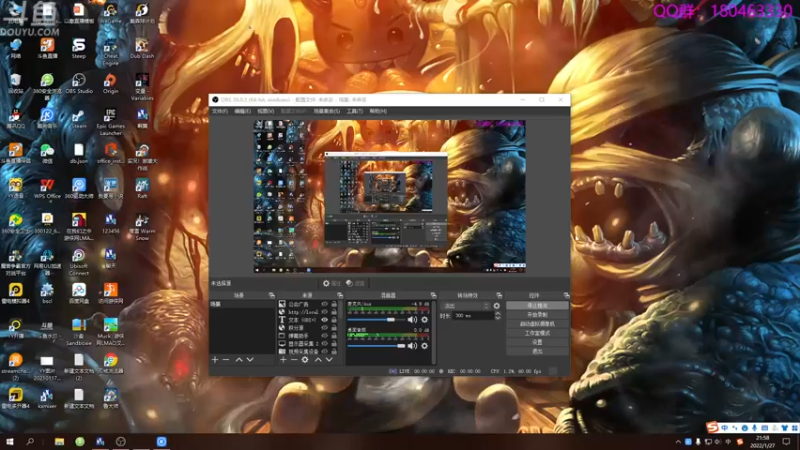Adjust desktop audio volume slider
800x450 pixels.
coord(376,345)
